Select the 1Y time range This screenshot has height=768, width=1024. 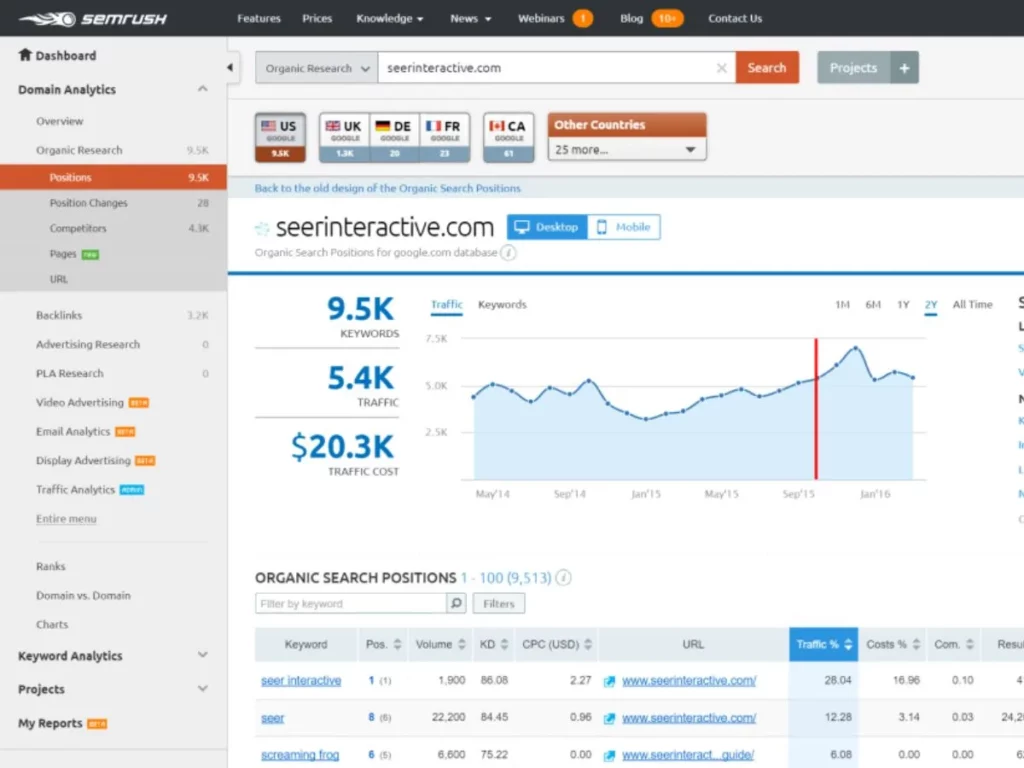click(903, 304)
